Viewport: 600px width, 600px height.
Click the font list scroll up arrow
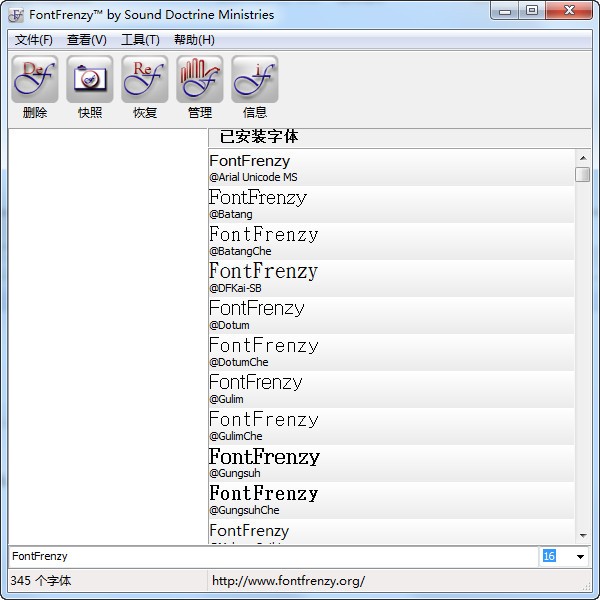pos(583,158)
